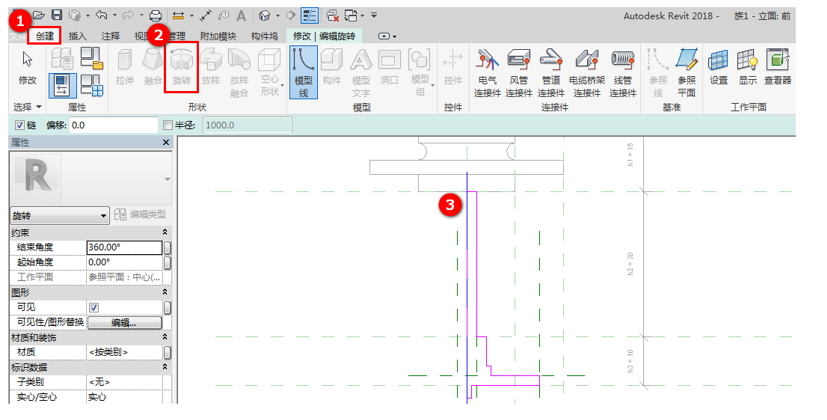Viewport: 827px width, 420px height.
Task: Add a 风管连接件 duct connector
Action: coord(518,72)
